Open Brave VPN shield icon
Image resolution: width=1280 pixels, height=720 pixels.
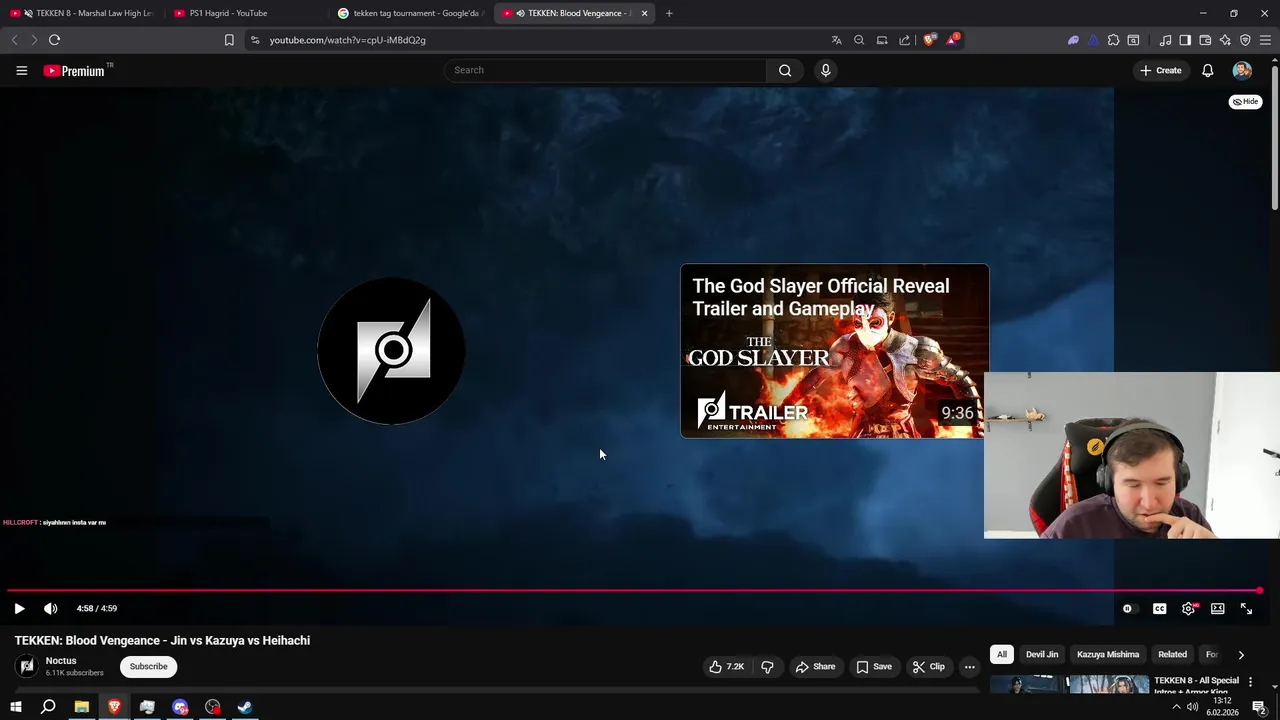(1245, 40)
